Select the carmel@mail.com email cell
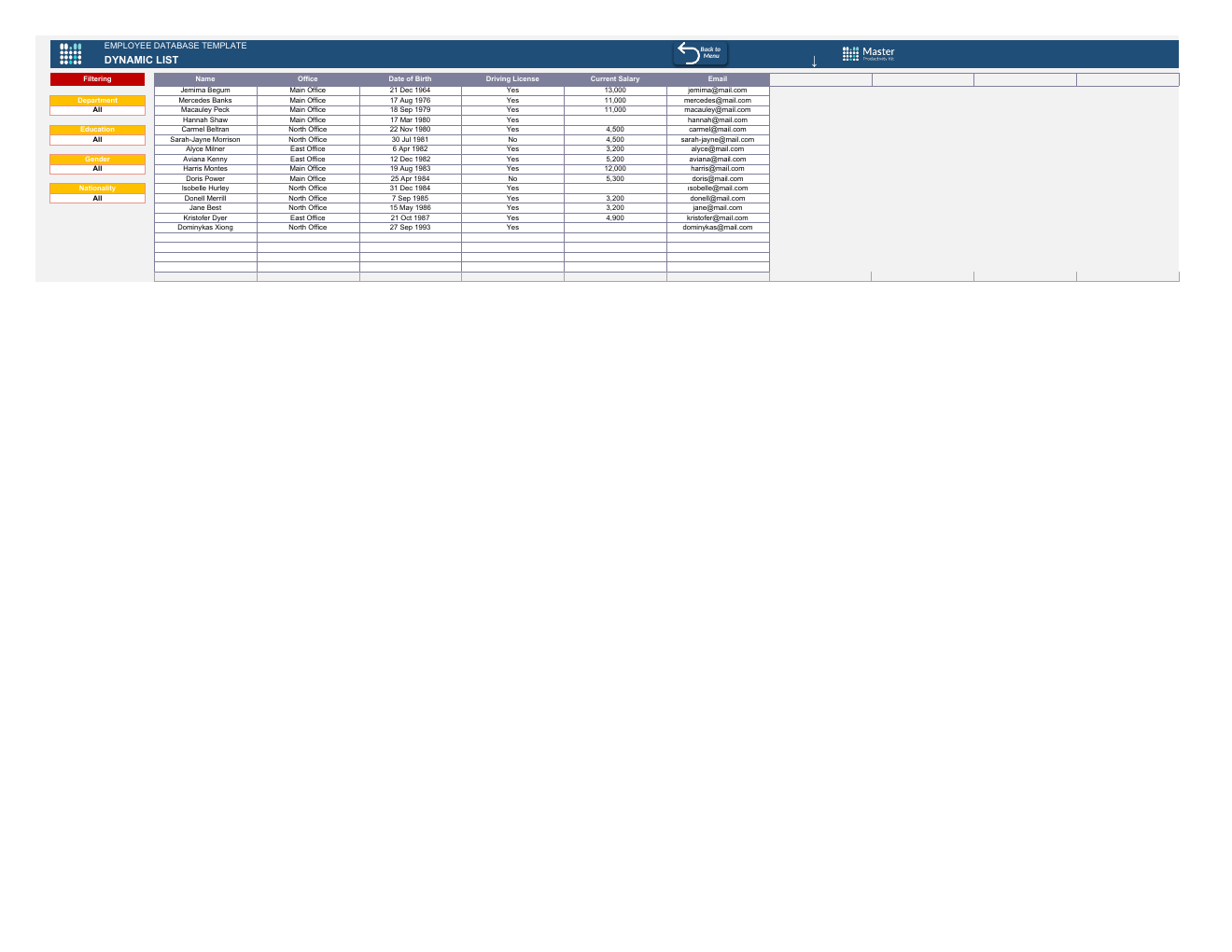The height and width of the screenshot is (952, 1232). [718, 130]
